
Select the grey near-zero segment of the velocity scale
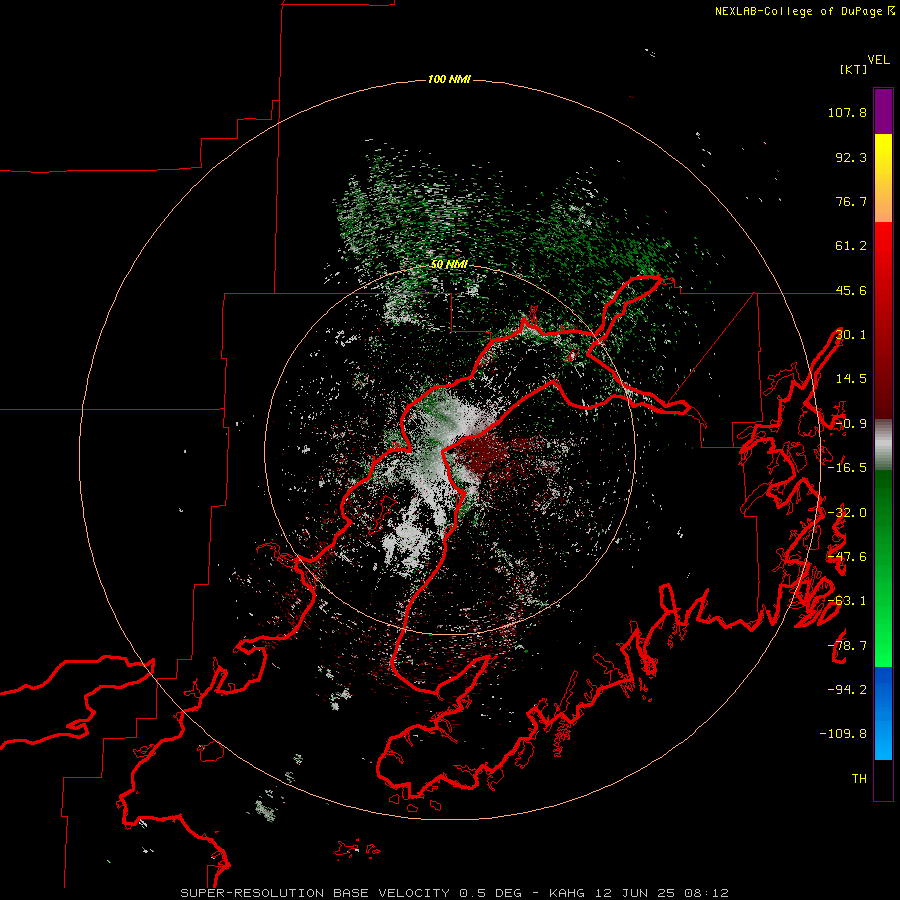(883, 445)
